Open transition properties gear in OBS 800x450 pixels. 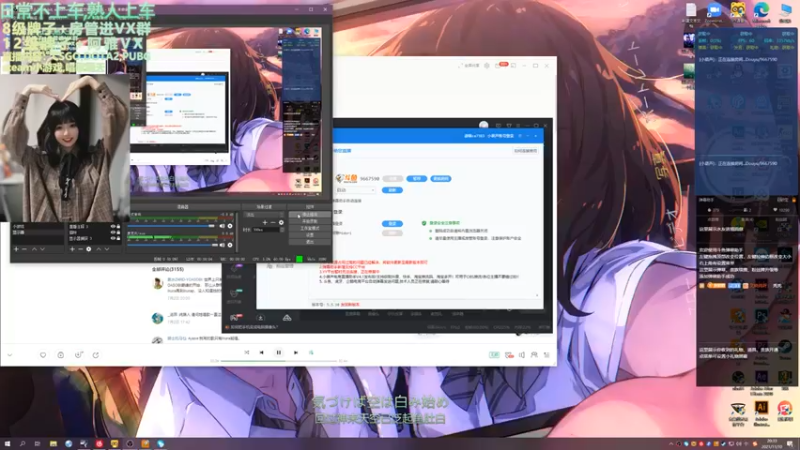tap(281, 222)
